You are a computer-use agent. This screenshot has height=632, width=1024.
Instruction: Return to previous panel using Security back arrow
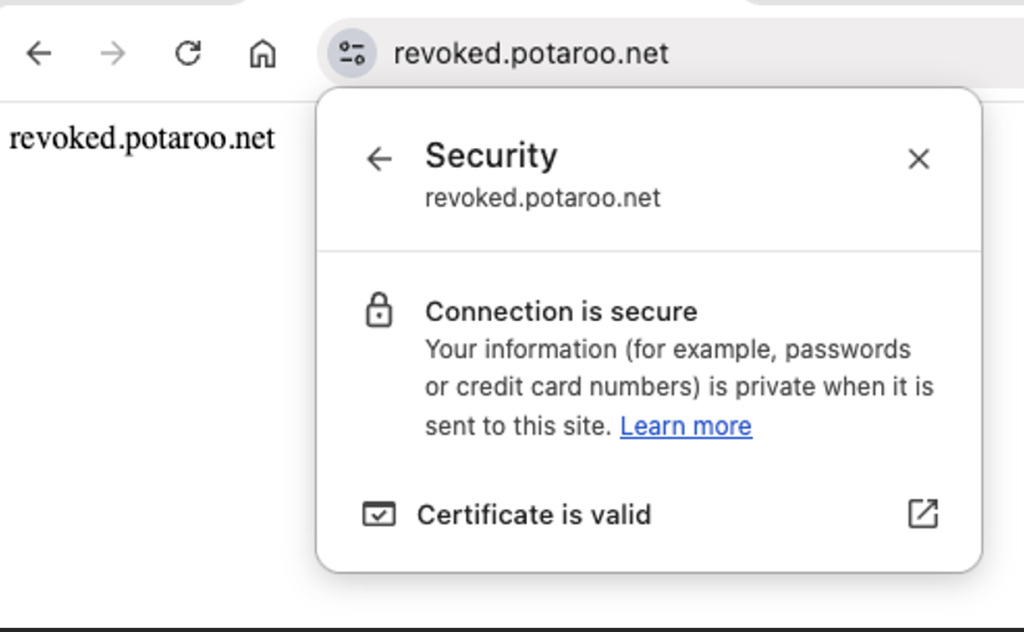[378, 159]
